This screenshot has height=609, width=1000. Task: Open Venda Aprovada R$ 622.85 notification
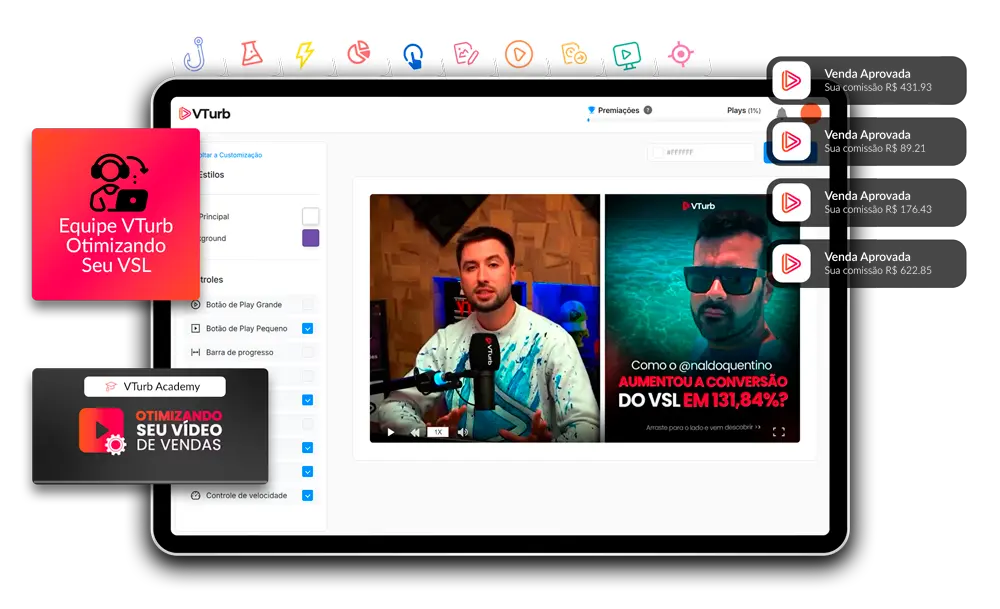coord(867,263)
